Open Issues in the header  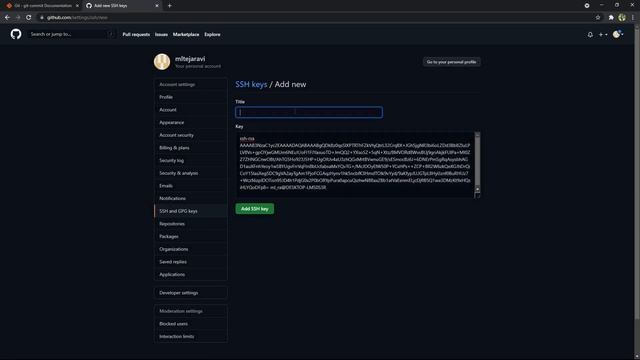(x=161, y=35)
